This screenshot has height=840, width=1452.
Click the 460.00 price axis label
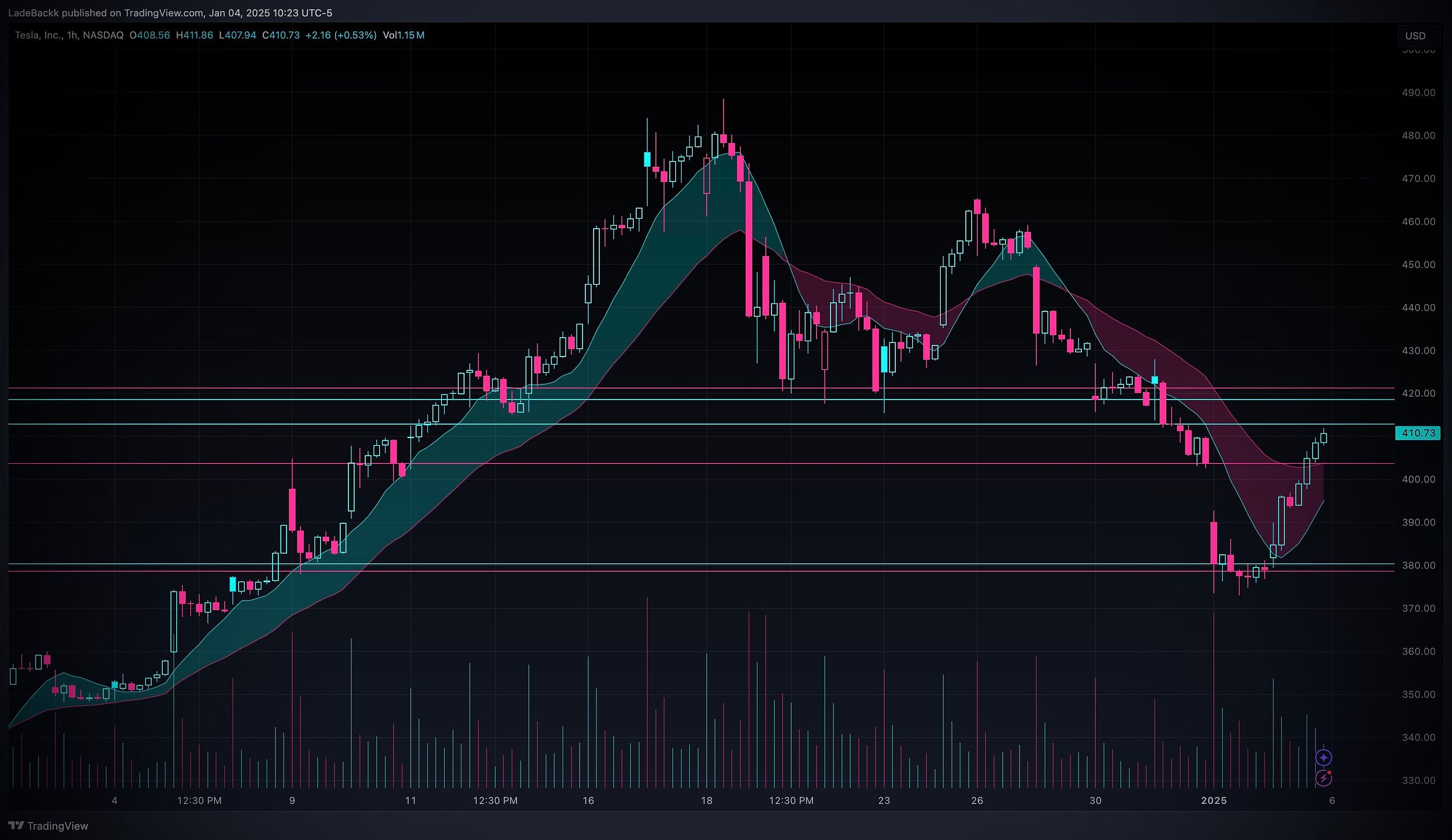(x=1419, y=222)
